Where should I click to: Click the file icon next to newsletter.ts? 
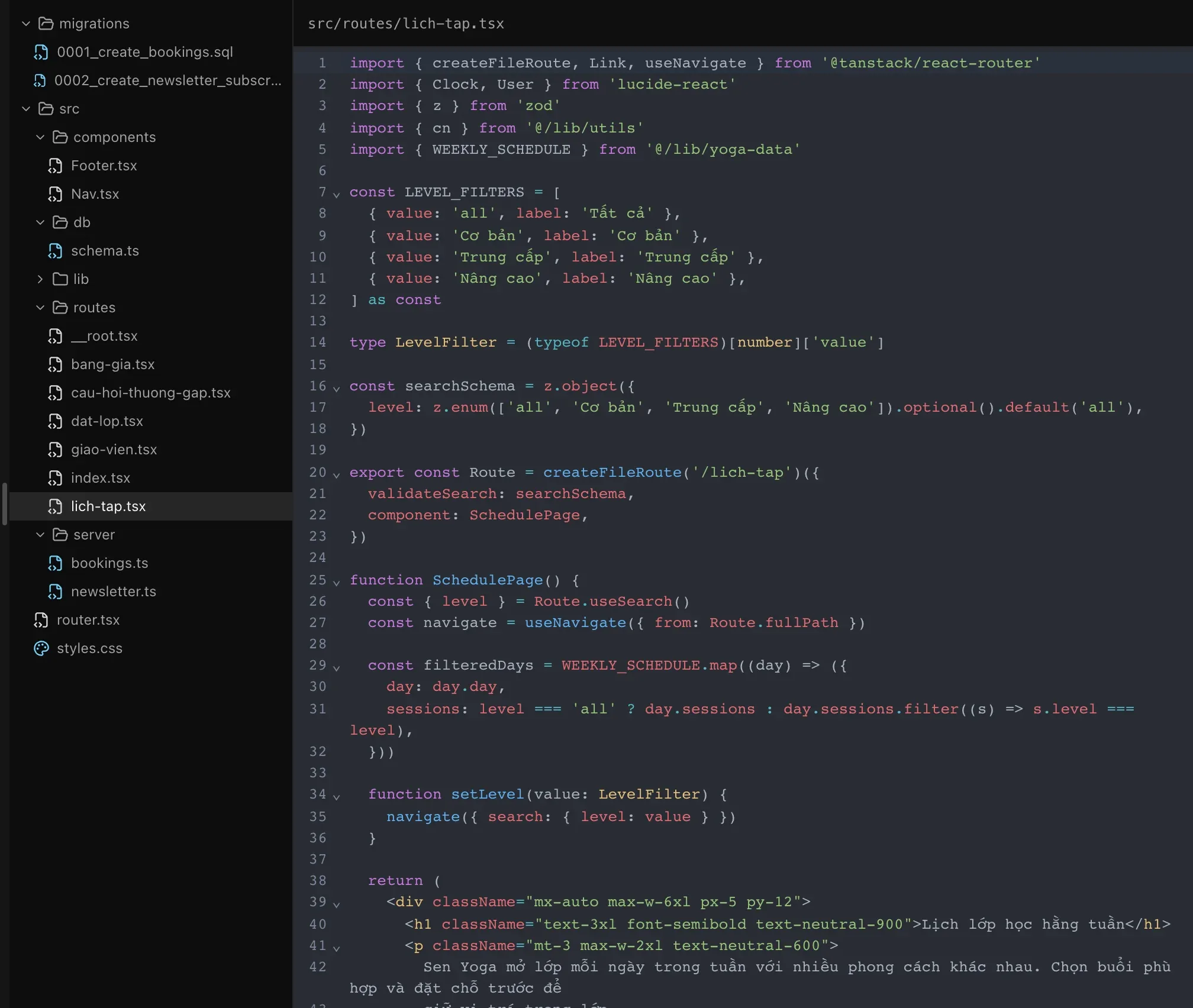(x=55, y=592)
